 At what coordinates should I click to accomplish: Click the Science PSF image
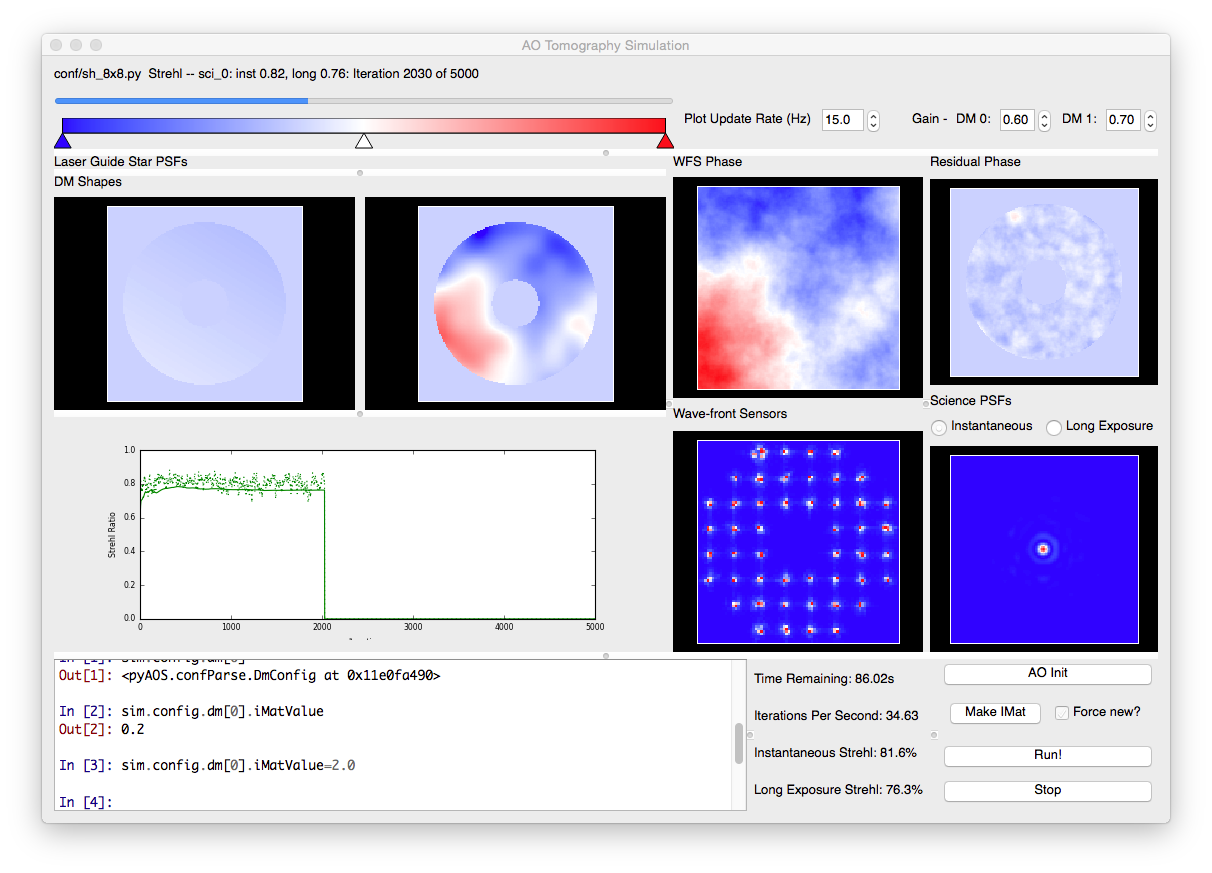[x=1044, y=549]
